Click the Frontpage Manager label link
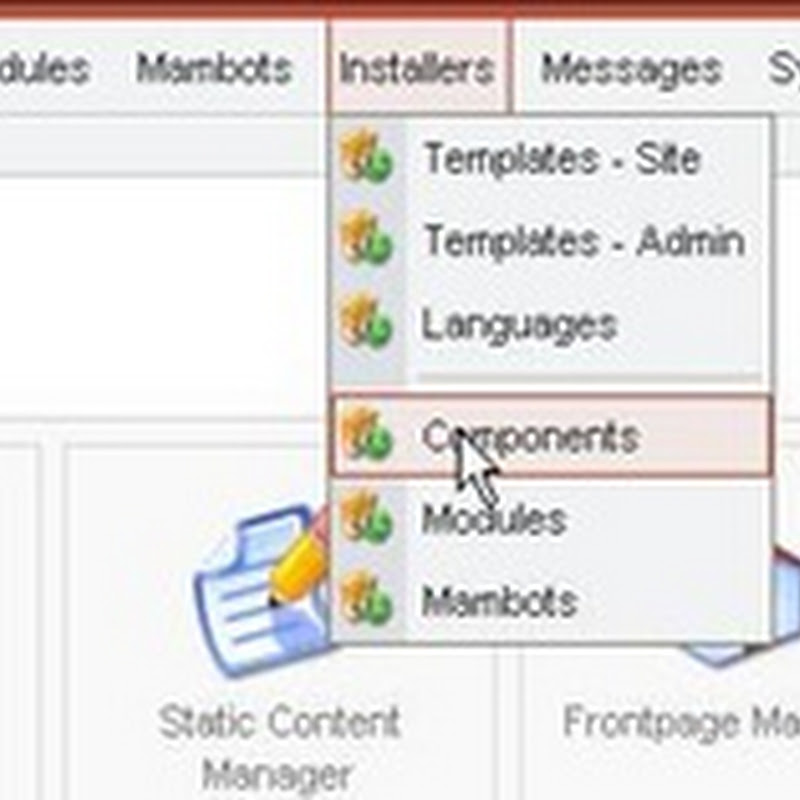 pyautogui.click(x=682, y=721)
